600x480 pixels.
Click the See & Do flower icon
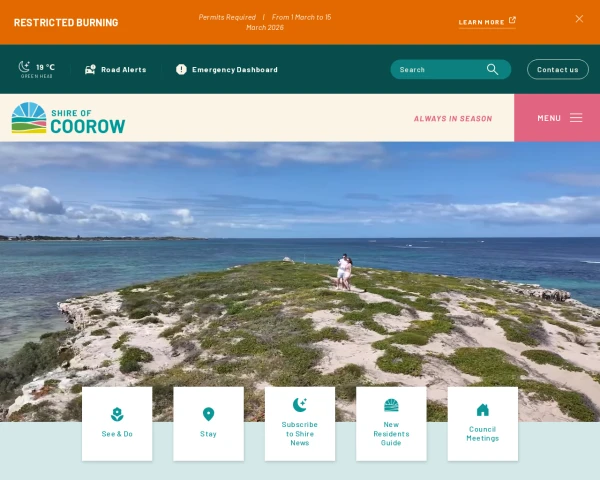pyautogui.click(x=117, y=415)
